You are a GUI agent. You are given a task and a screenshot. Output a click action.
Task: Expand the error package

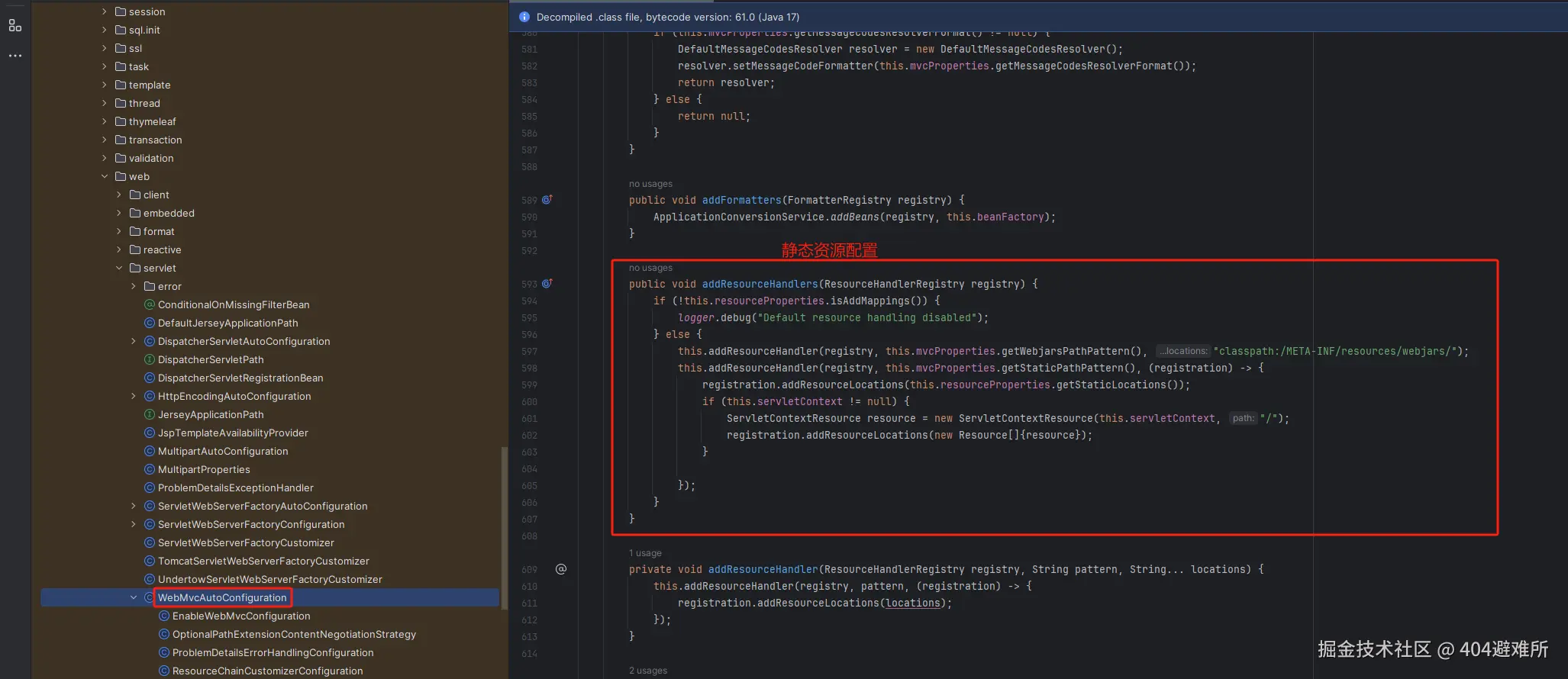click(134, 286)
